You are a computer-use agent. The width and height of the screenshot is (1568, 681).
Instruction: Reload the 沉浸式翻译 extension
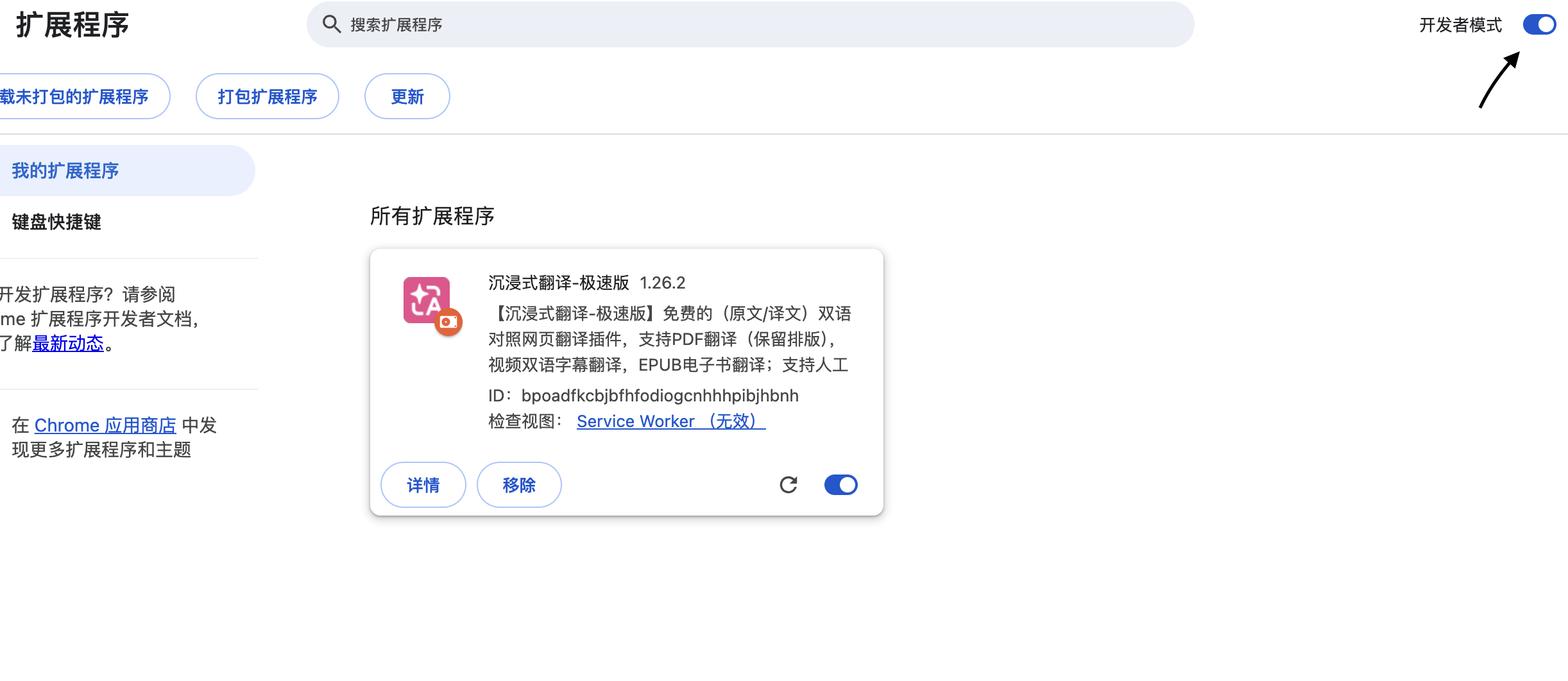point(788,485)
